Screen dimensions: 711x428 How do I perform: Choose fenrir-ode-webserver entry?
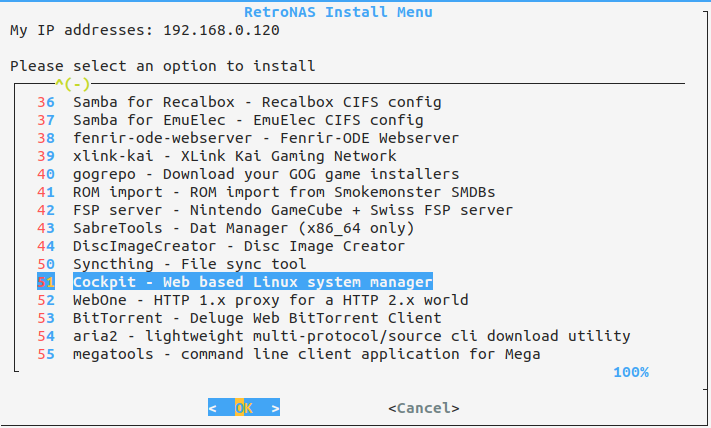248,138
